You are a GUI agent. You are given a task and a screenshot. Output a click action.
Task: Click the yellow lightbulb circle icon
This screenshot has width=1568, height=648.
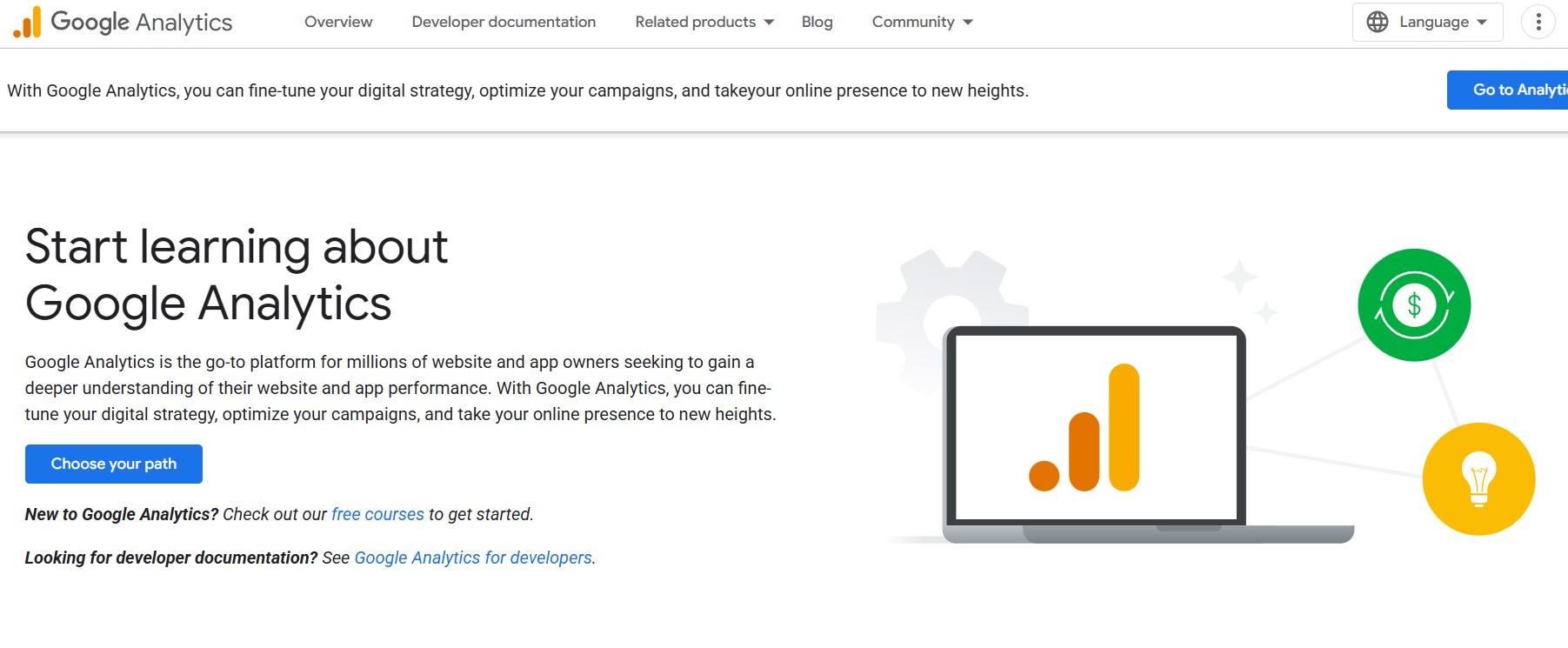pyautogui.click(x=1478, y=479)
